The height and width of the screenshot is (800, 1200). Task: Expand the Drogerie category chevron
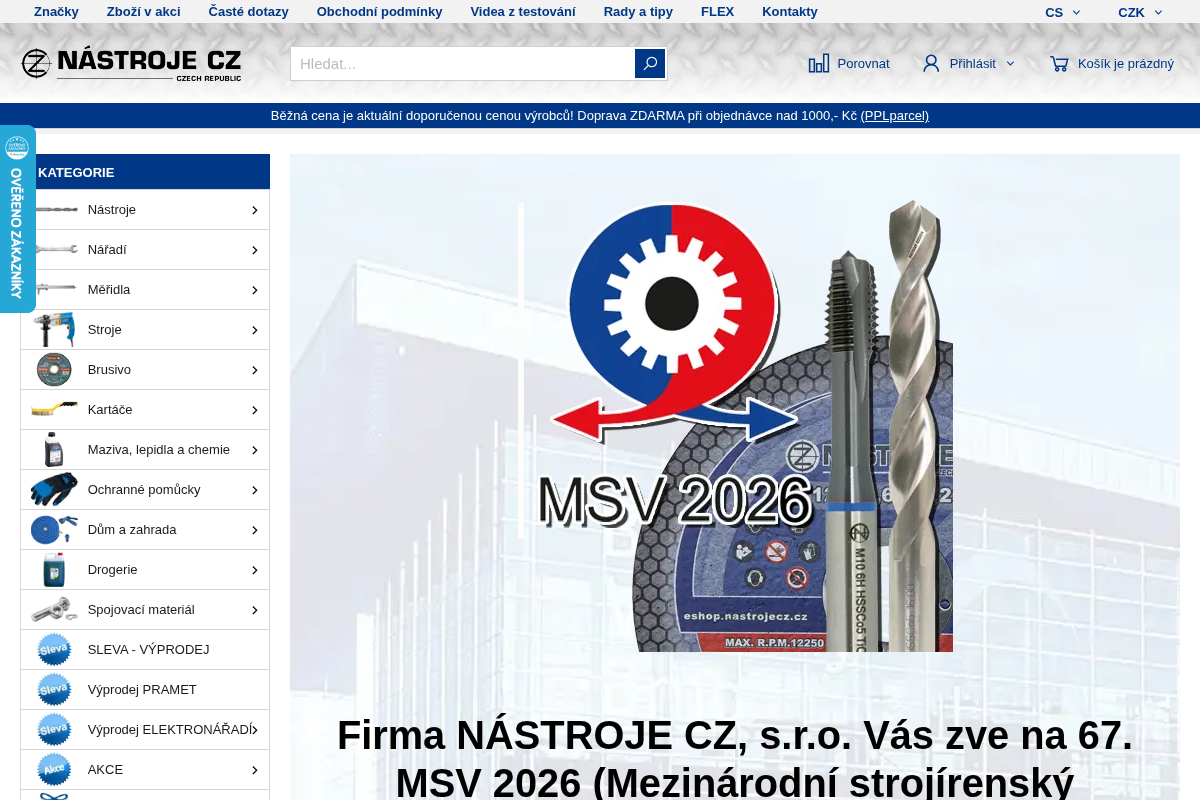(x=254, y=570)
